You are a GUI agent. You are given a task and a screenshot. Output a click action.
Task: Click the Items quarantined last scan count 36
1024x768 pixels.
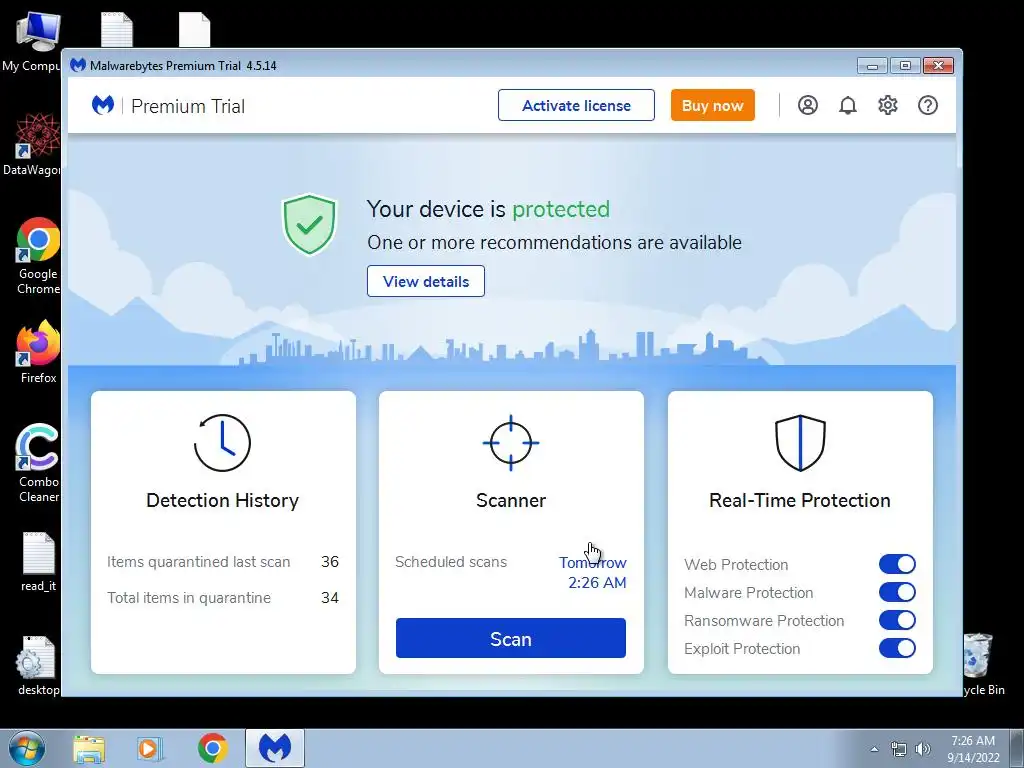[330, 562]
